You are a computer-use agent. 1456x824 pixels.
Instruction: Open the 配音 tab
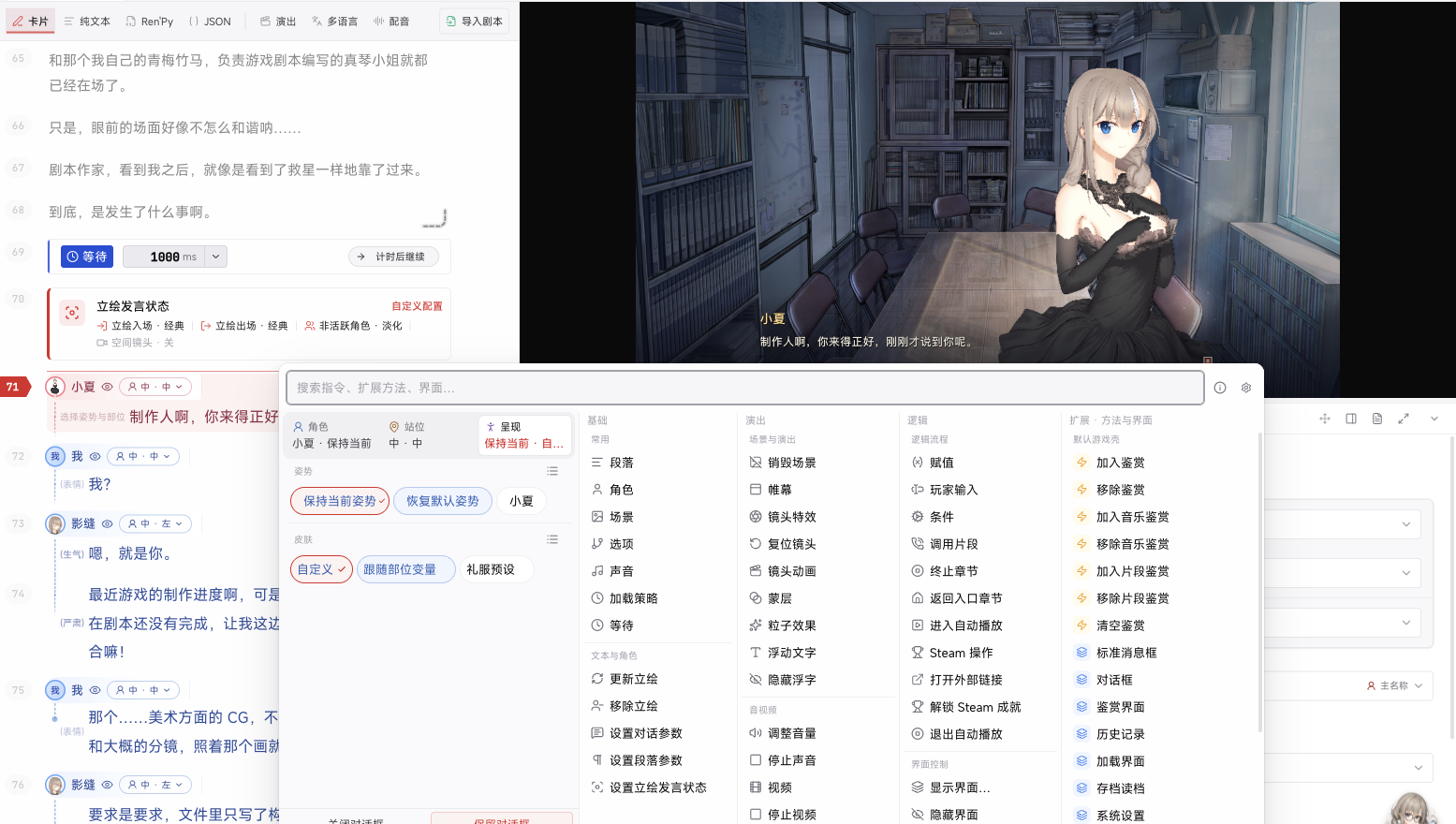tap(391, 21)
